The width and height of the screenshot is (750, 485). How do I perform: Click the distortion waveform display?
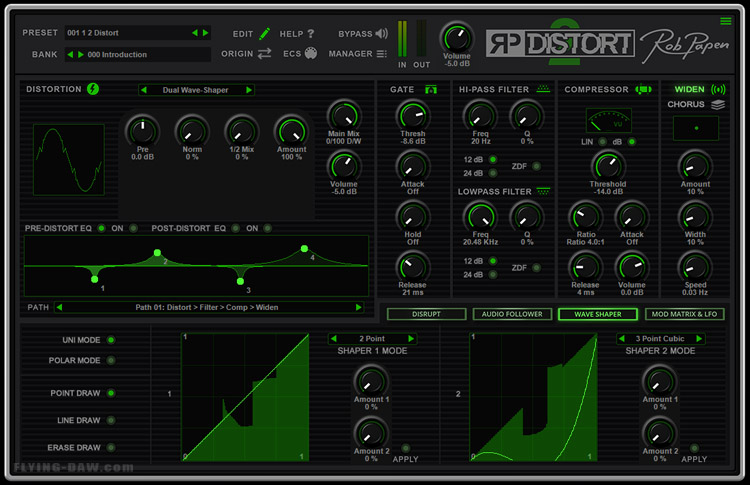tap(69, 160)
